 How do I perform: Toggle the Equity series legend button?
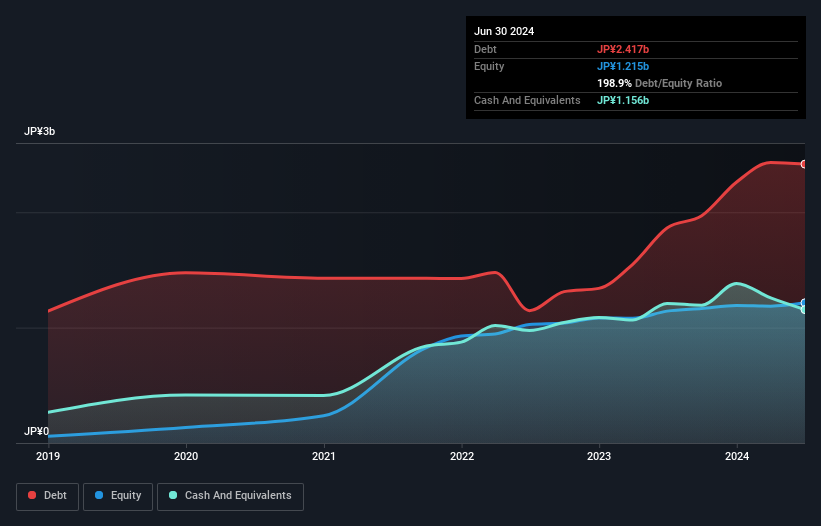click(x=118, y=496)
